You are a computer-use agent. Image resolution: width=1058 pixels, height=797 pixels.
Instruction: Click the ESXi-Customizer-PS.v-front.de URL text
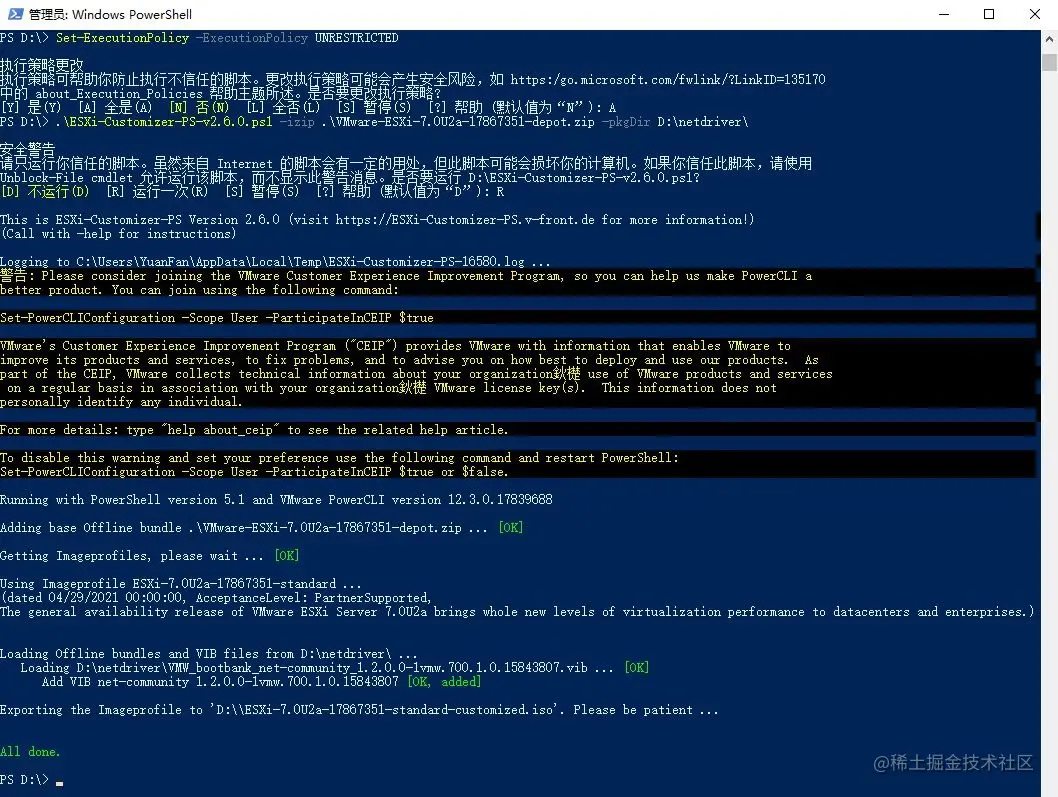click(465, 219)
